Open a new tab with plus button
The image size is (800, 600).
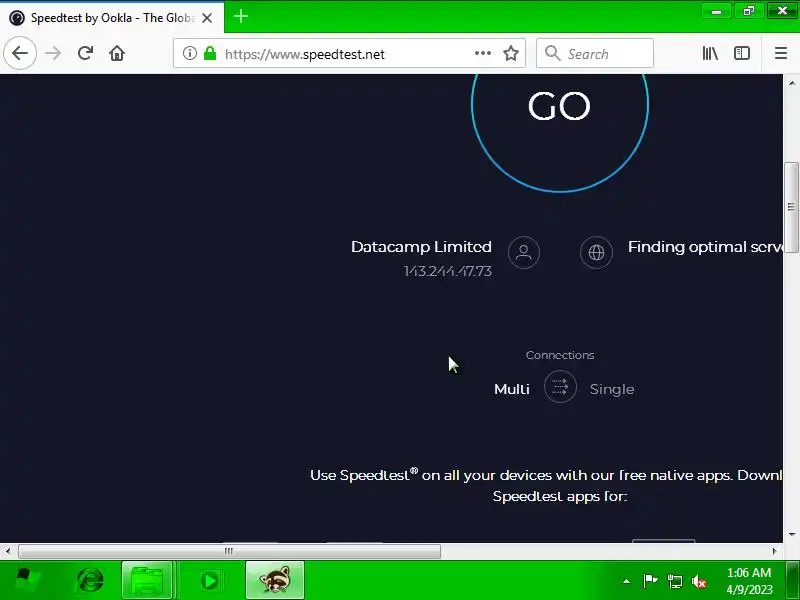point(241,17)
